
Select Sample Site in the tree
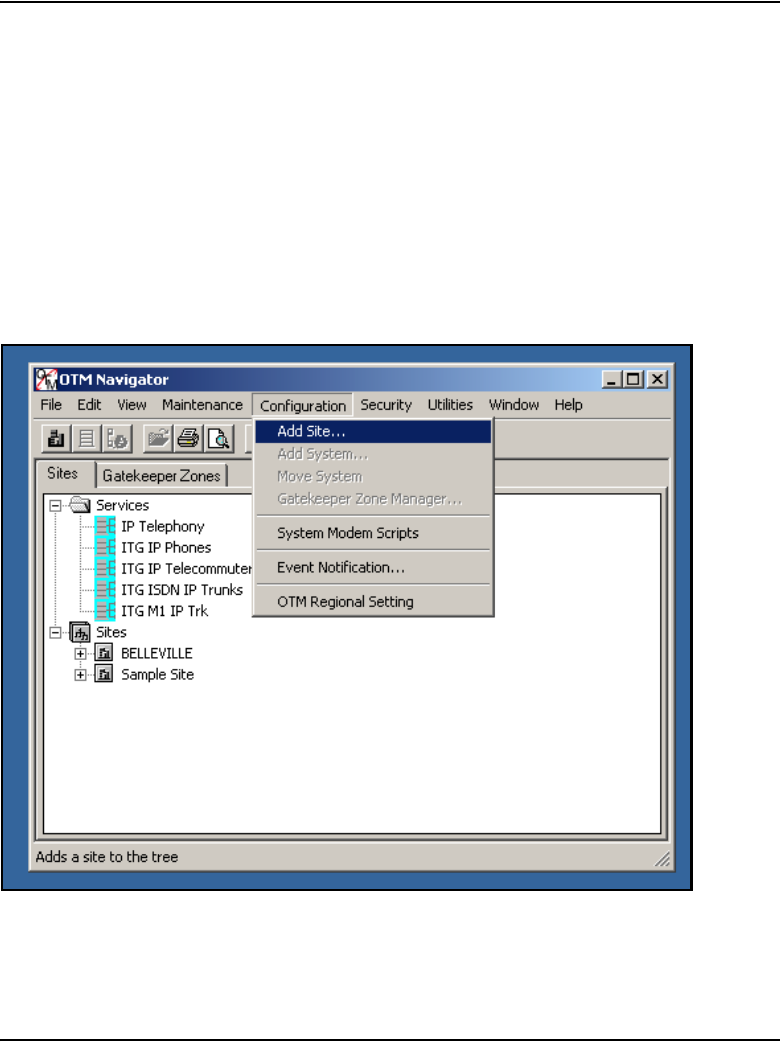(157, 675)
